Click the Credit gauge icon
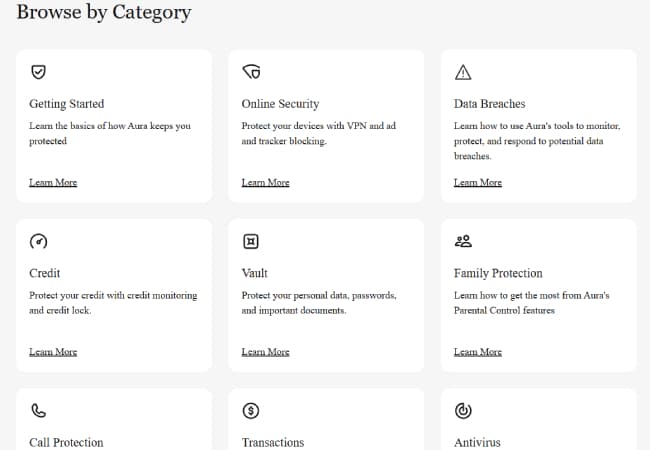This screenshot has width=650, height=450. tap(39, 241)
